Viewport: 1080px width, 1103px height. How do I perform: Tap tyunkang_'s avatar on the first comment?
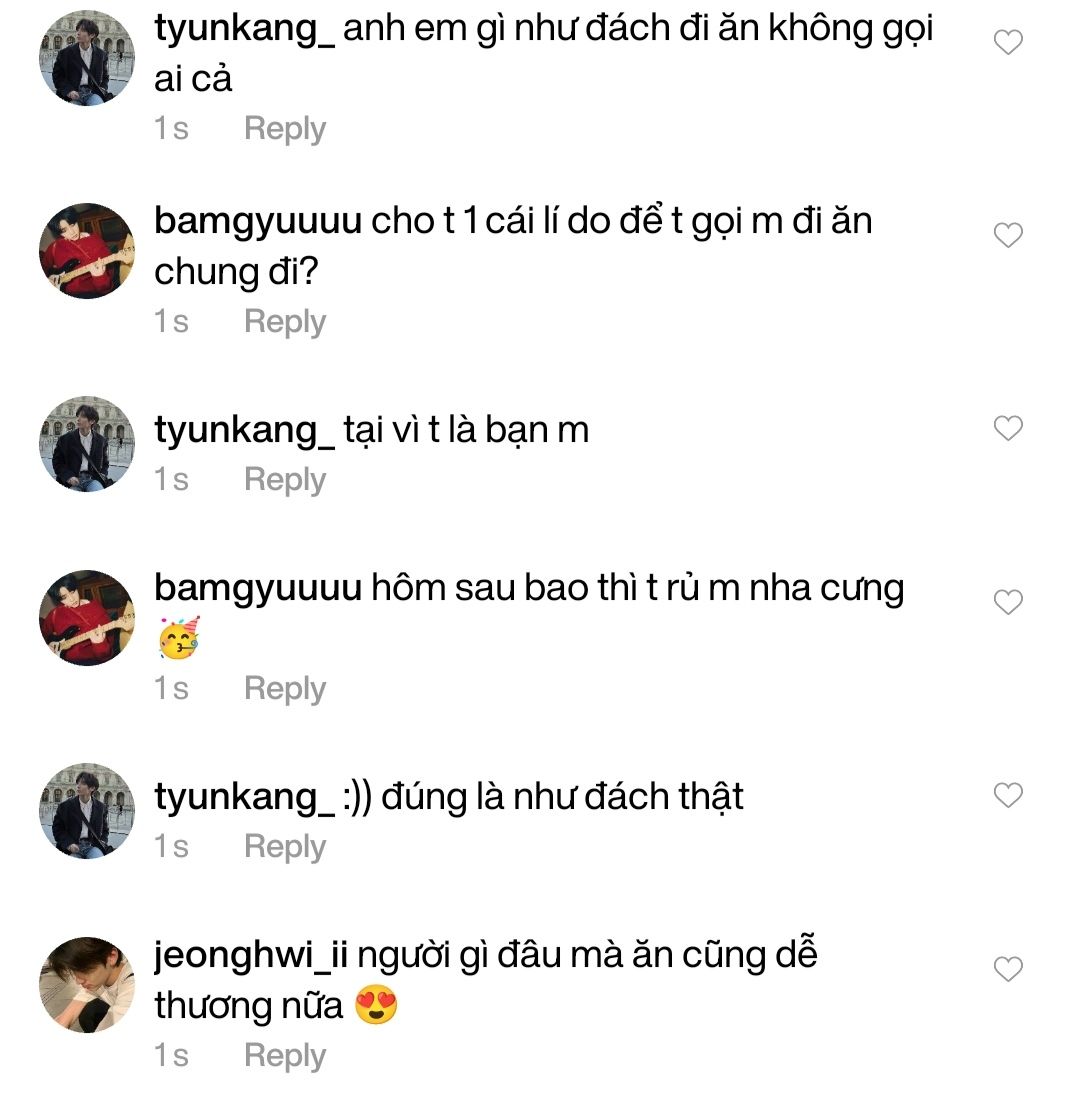(86, 59)
